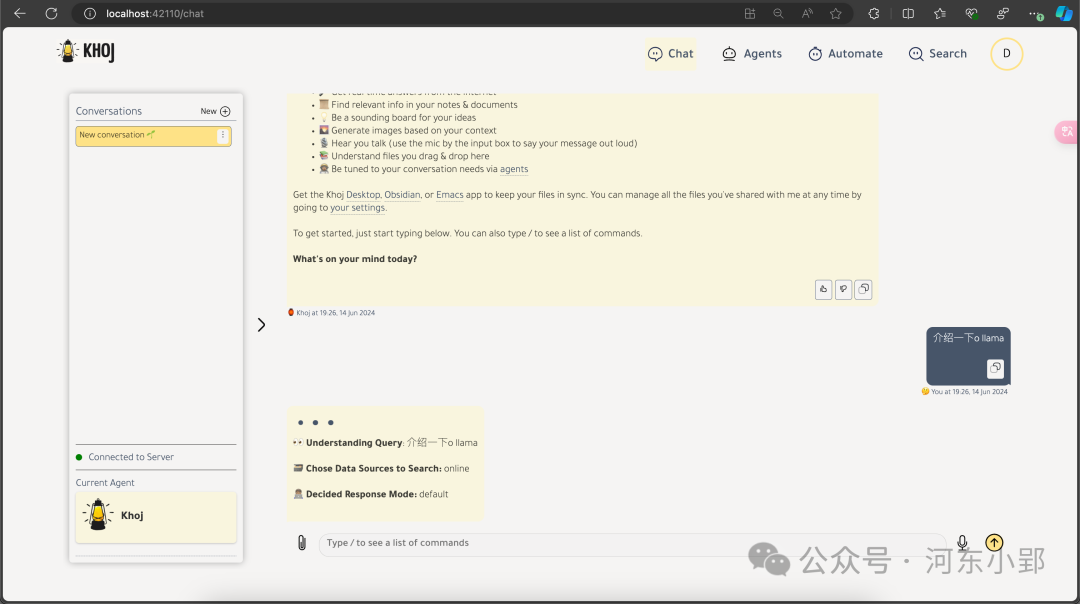
Task: Open the Obsidian app link
Action: tap(402, 195)
